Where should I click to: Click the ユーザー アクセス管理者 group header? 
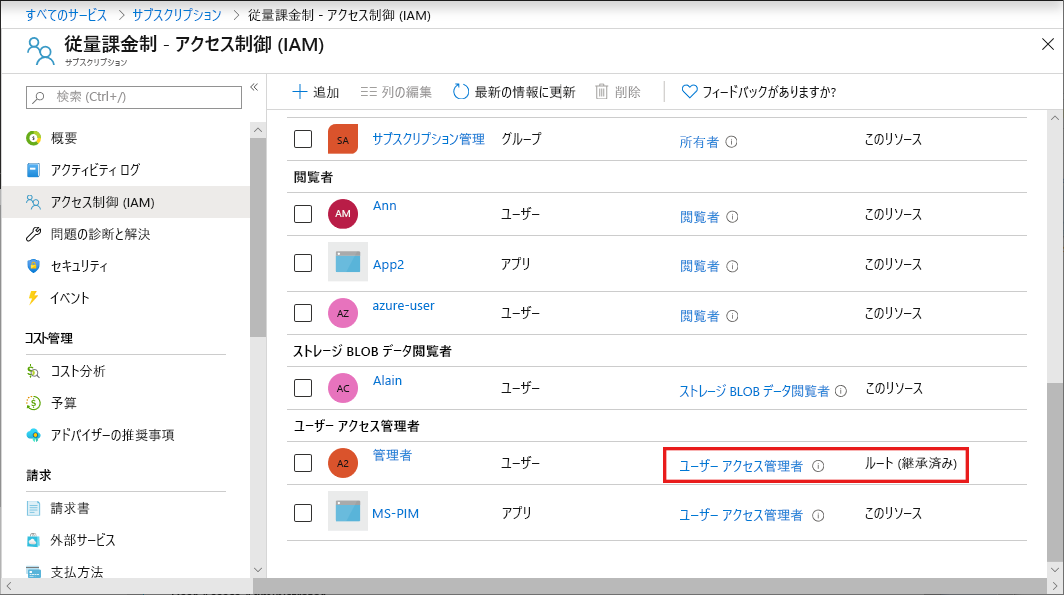pyautogui.click(x=356, y=426)
